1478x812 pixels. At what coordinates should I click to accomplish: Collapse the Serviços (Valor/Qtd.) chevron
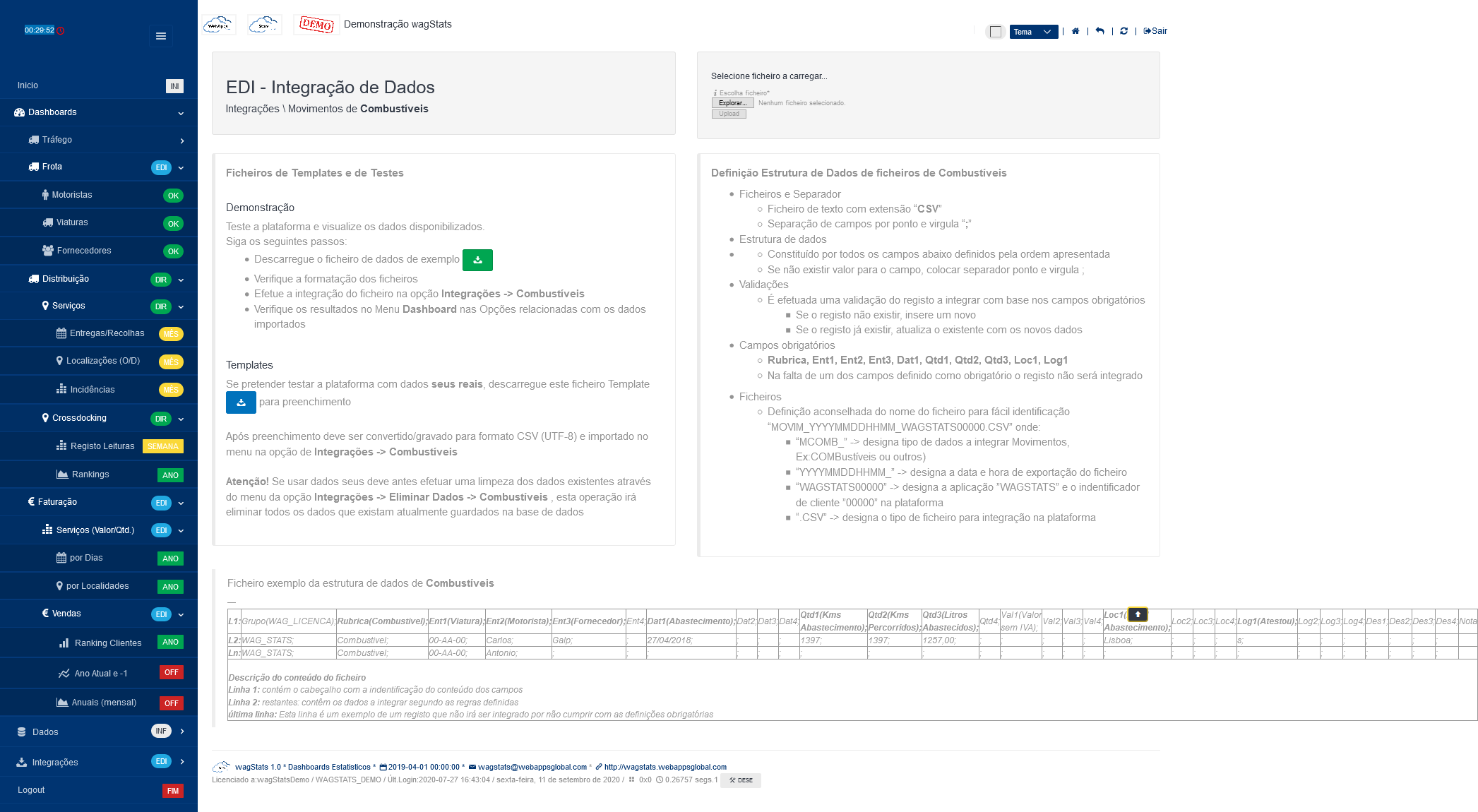coord(181,531)
